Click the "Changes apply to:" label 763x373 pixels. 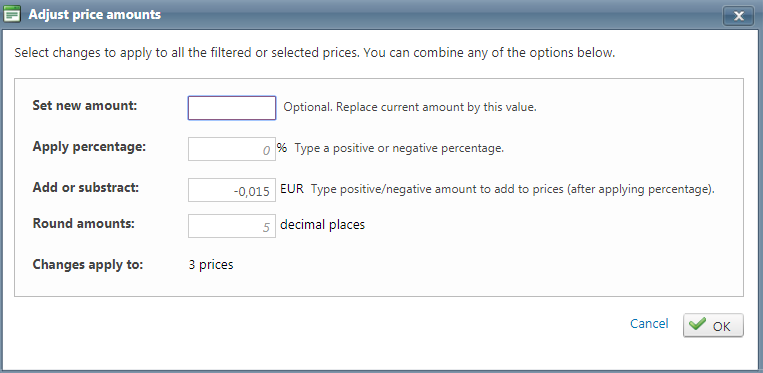coord(88,265)
